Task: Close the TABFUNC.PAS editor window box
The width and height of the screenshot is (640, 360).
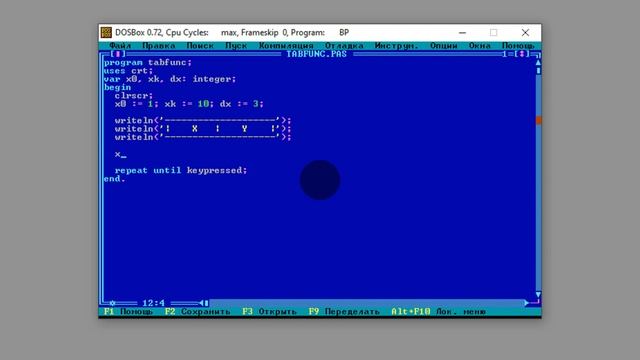Action: 118,54
